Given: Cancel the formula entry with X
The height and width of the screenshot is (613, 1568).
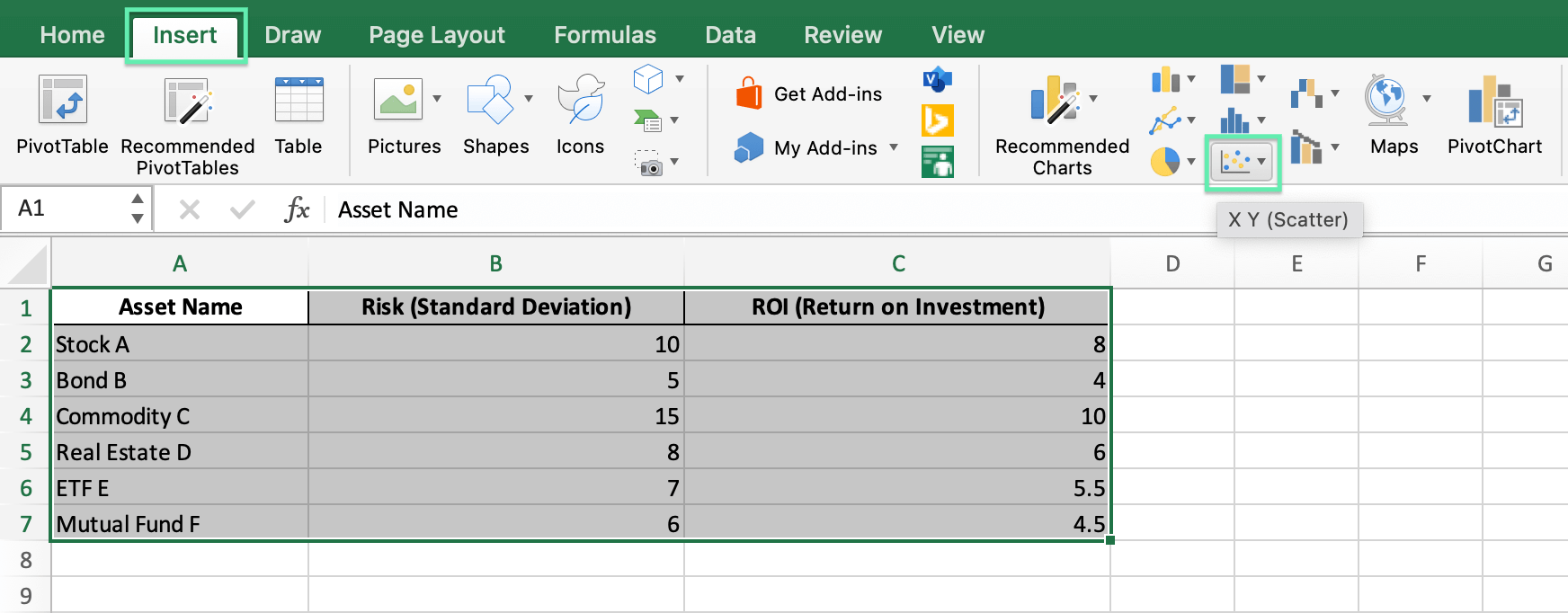Looking at the screenshot, I should (190, 210).
